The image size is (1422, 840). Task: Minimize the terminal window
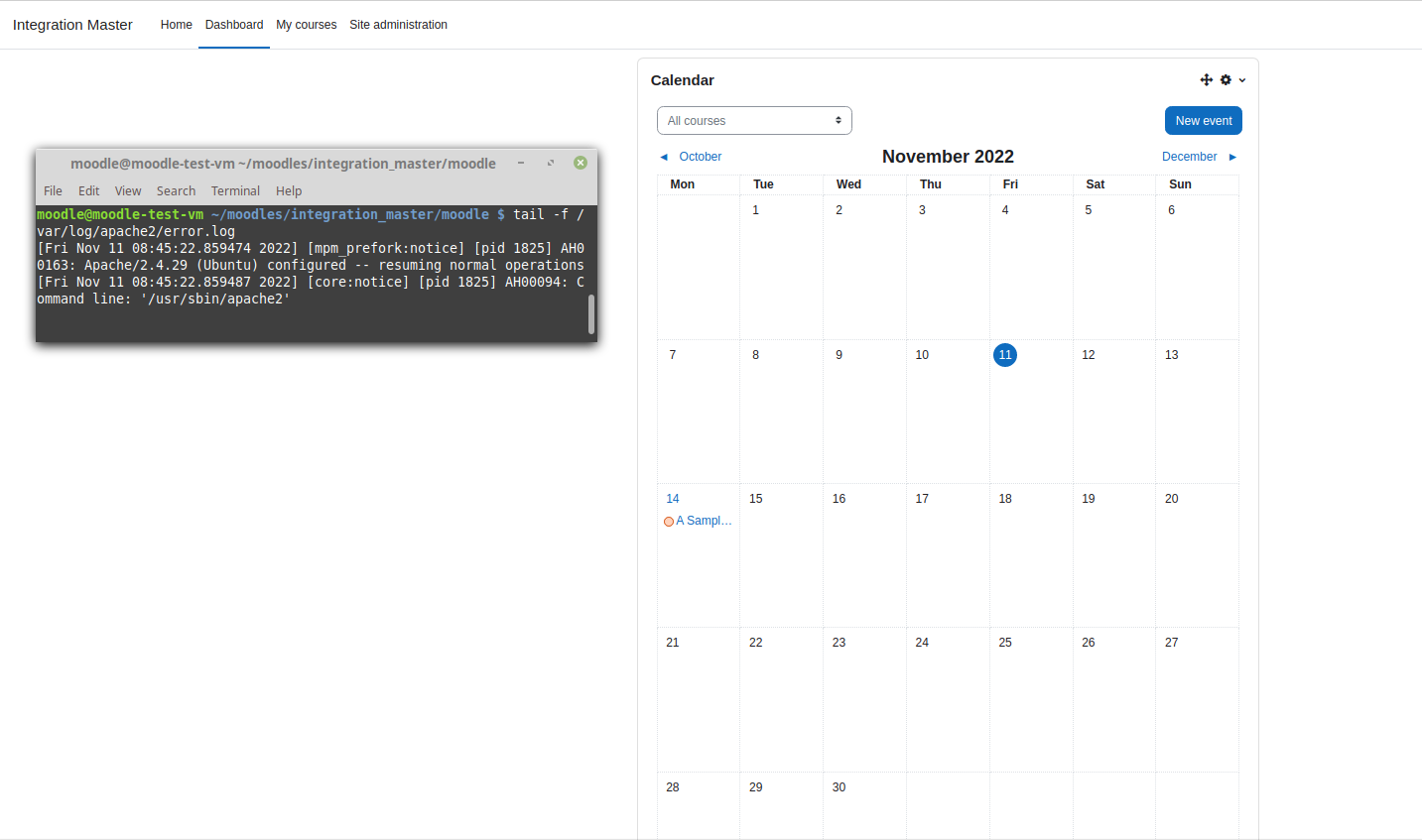521,163
